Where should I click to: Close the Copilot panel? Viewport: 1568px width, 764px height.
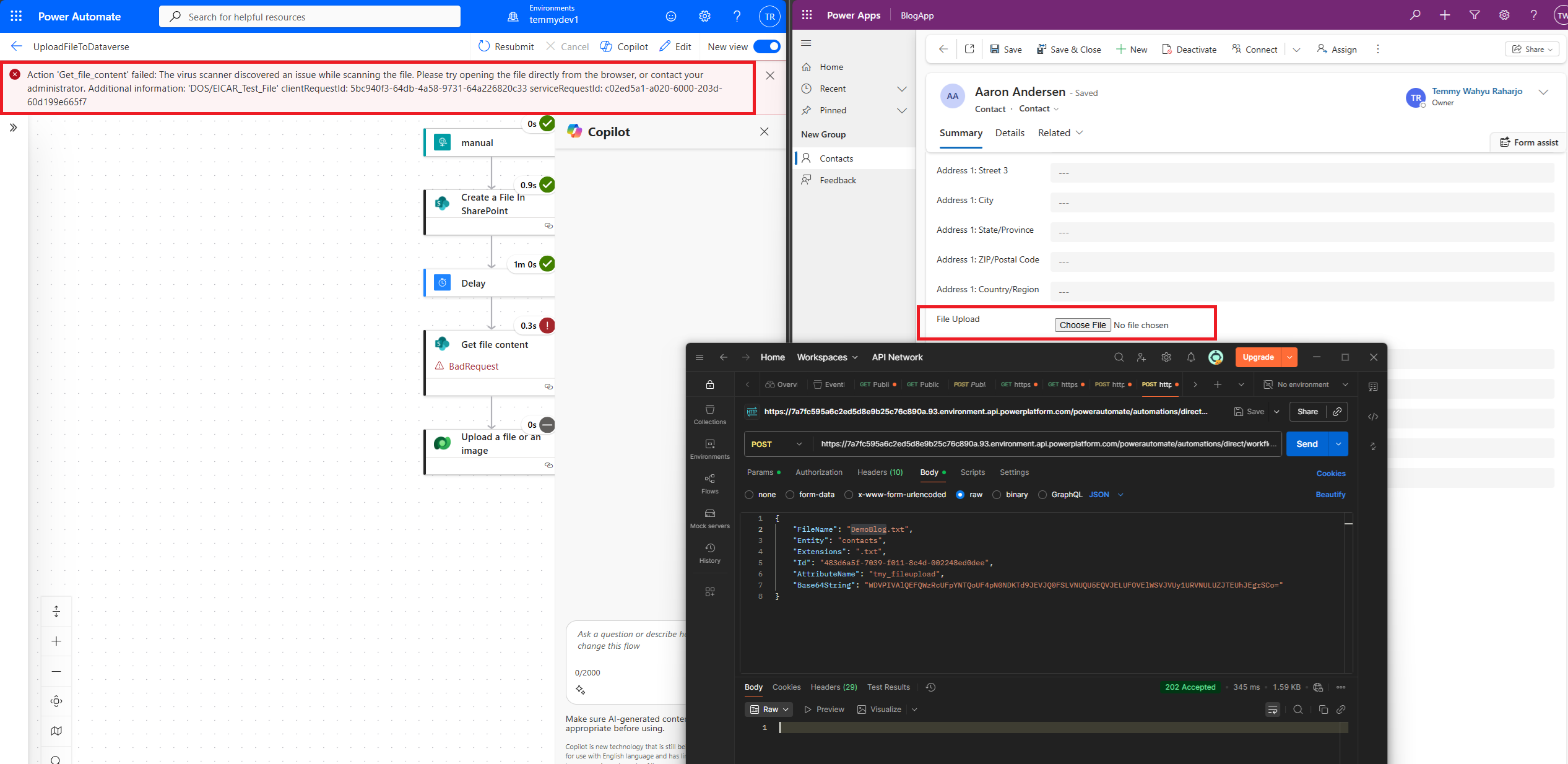tap(765, 131)
